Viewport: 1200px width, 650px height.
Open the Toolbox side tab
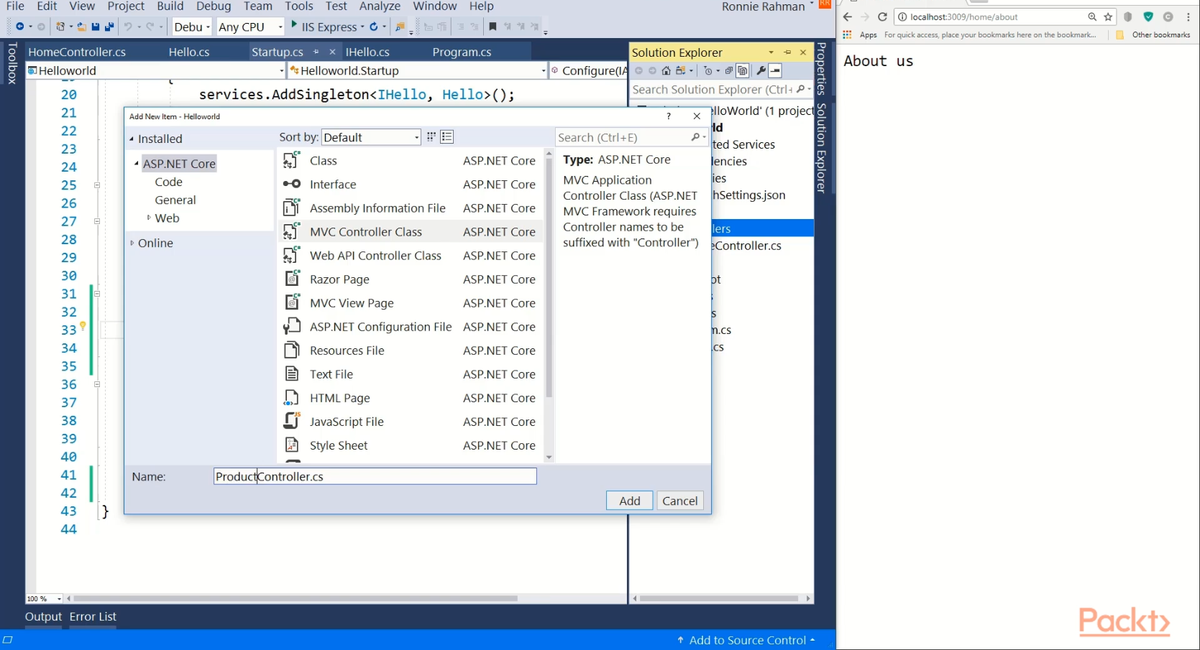(x=12, y=63)
